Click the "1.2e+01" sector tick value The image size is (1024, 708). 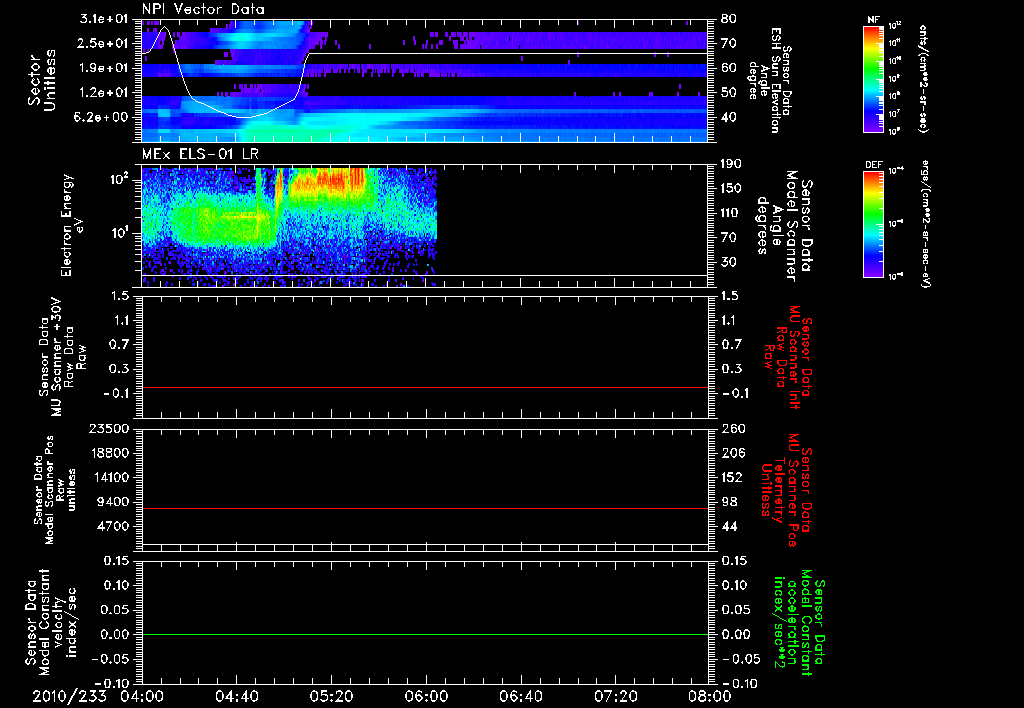[103, 93]
